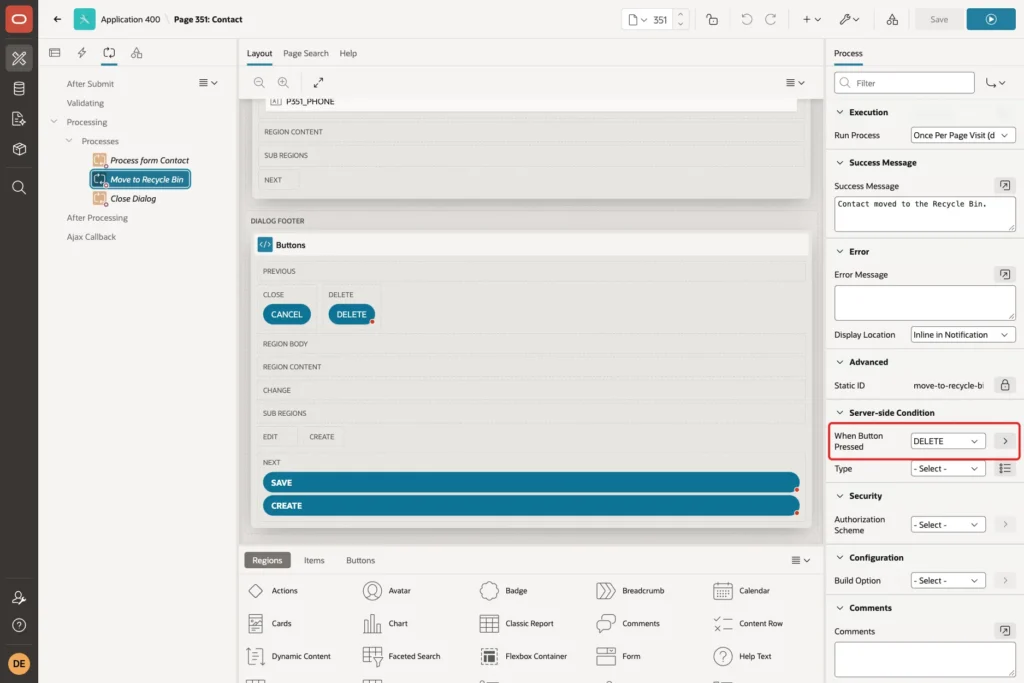Viewport: 1024px width, 683px height.
Task: Open the Display Location dropdown
Action: (963, 334)
